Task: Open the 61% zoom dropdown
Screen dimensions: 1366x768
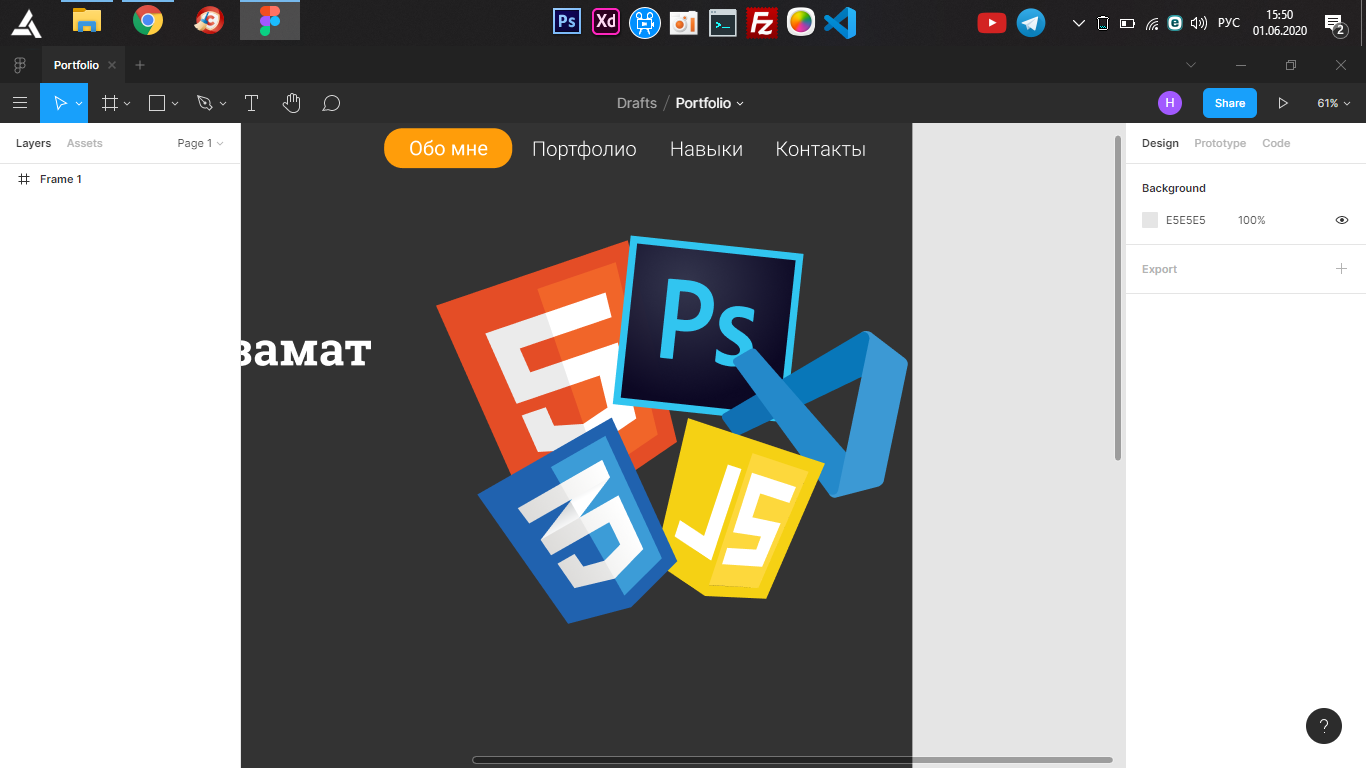Action: (x=1334, y=103)
